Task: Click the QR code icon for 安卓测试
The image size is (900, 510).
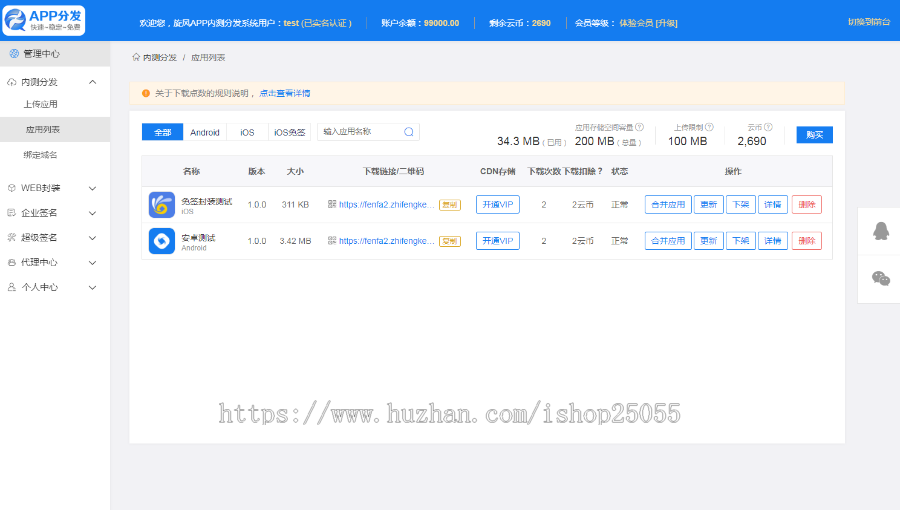Action: click(x=332, y=240)
